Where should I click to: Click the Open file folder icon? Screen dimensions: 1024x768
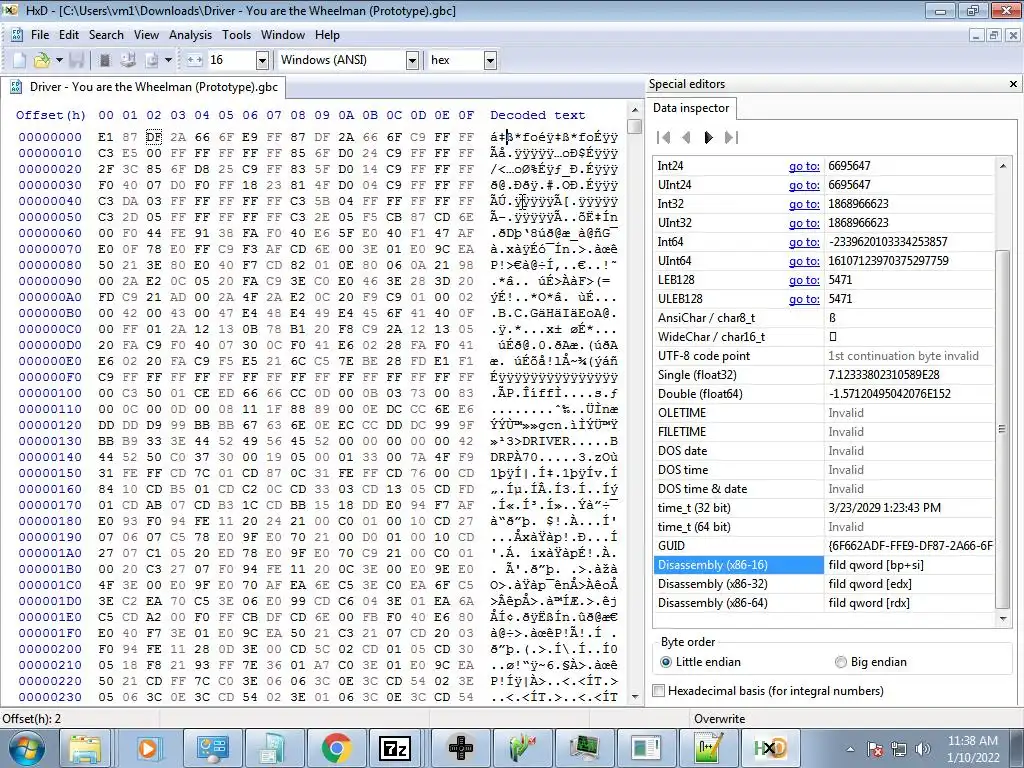tap(42, 60)
